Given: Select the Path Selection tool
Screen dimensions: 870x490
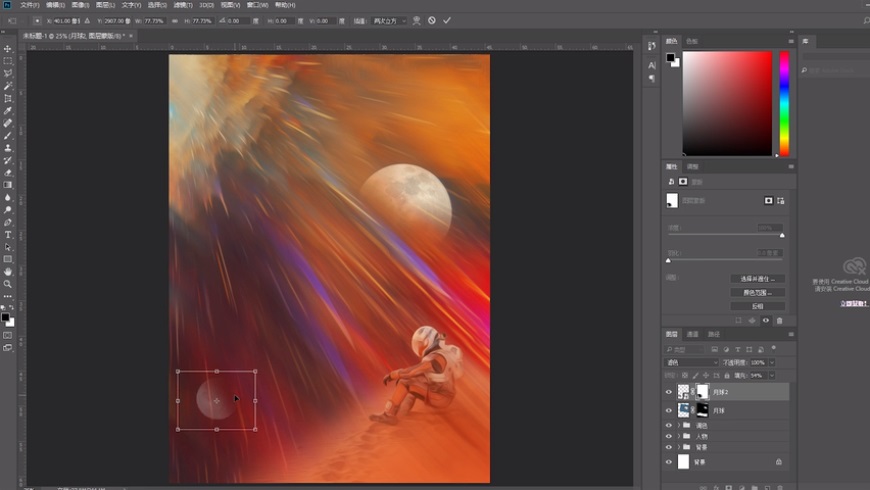Looking at the screenshot, I should tap(8, 247).
